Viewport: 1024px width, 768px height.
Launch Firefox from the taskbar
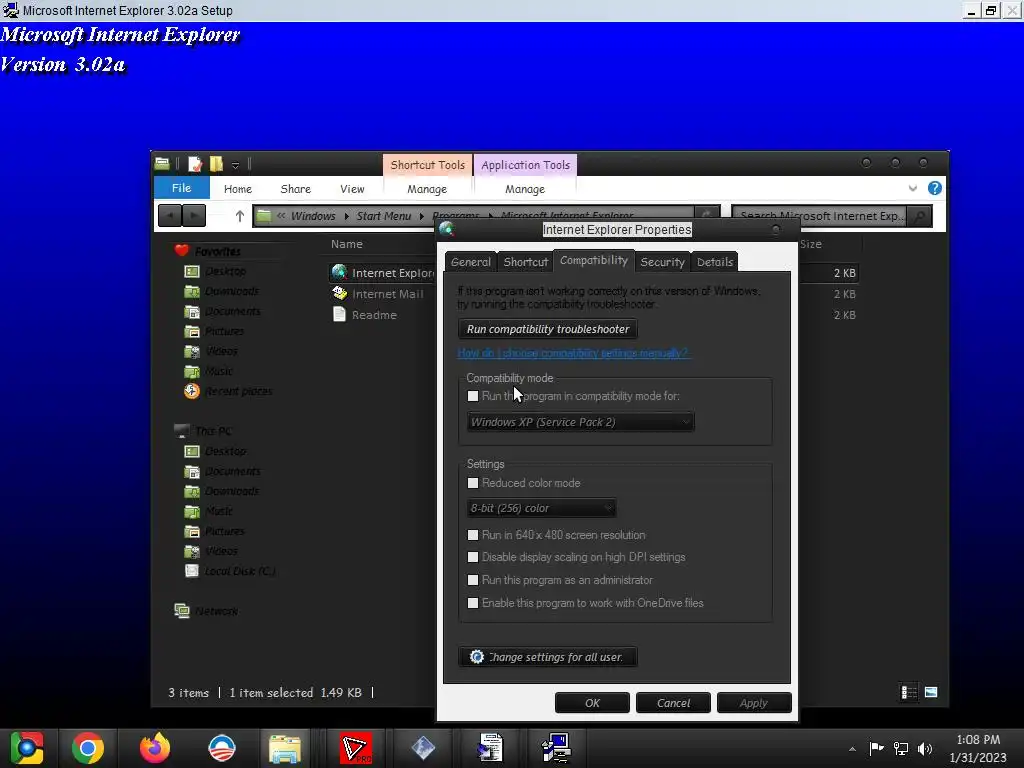155,748
